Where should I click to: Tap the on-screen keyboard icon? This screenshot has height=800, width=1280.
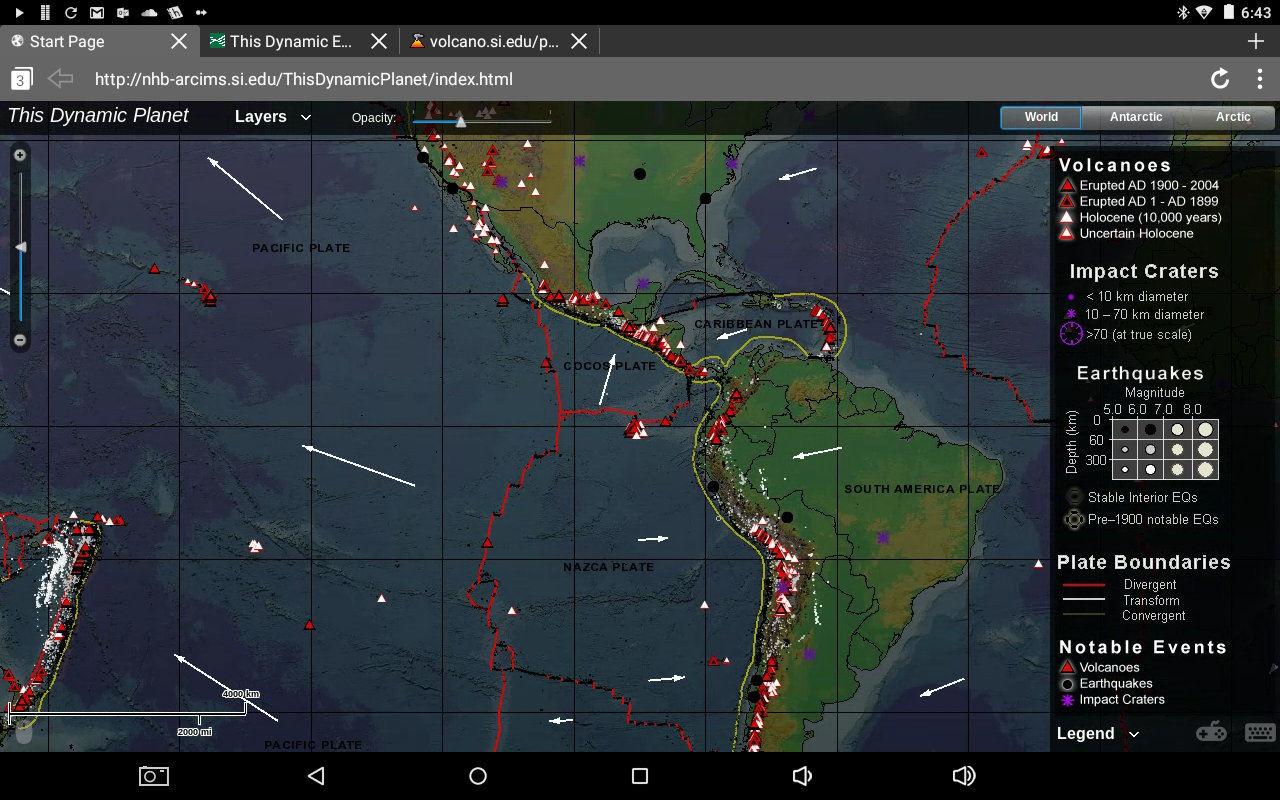pos(1260,733)
